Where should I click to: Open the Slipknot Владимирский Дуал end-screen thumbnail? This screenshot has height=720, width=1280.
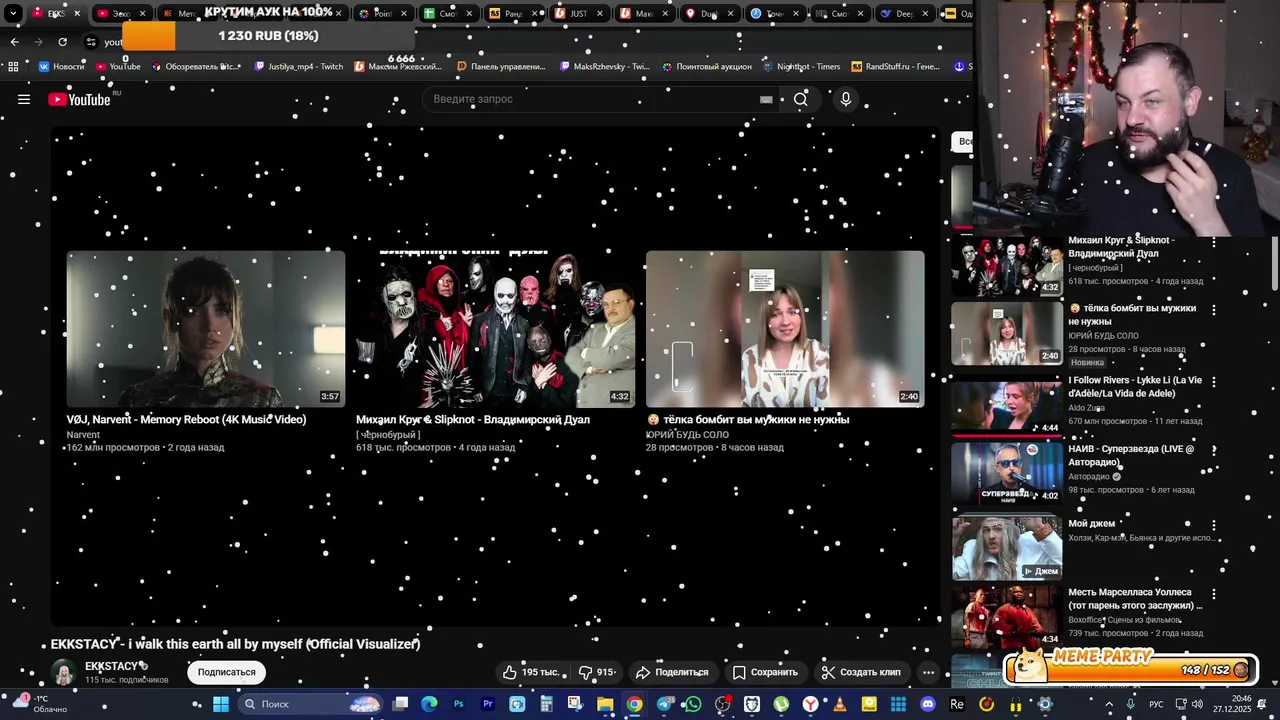(495, 329)
